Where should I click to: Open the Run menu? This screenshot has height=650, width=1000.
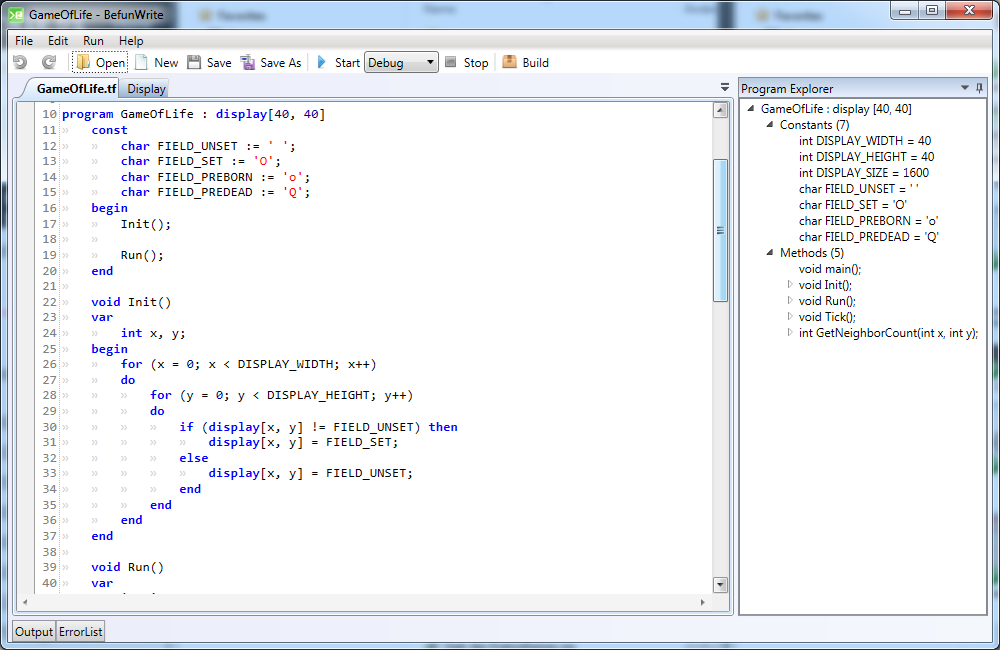tap(93, 41)
